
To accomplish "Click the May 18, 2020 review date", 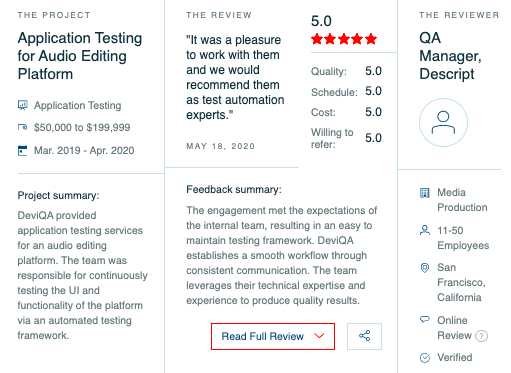I will point(220,146).
